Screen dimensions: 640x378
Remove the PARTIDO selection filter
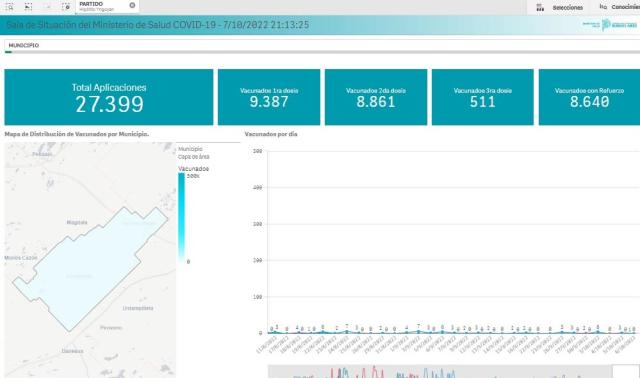coord(132,5)
